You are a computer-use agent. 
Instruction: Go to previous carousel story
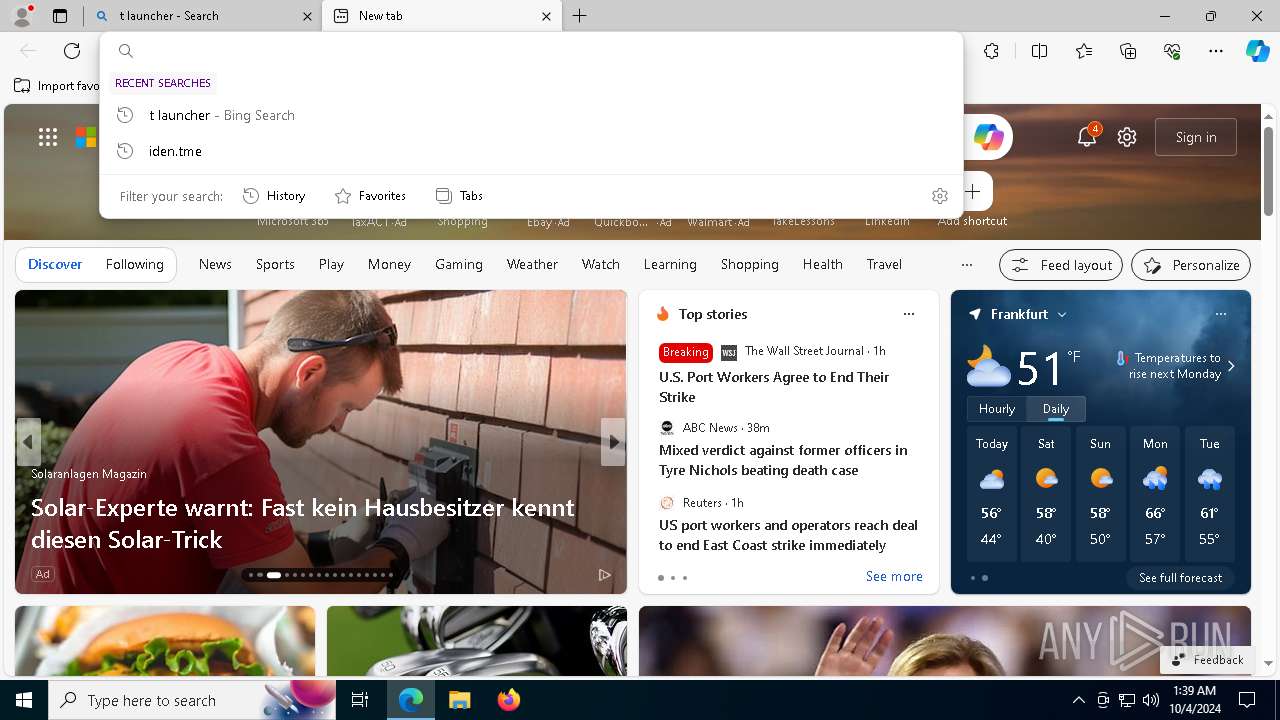click(28, 442)
